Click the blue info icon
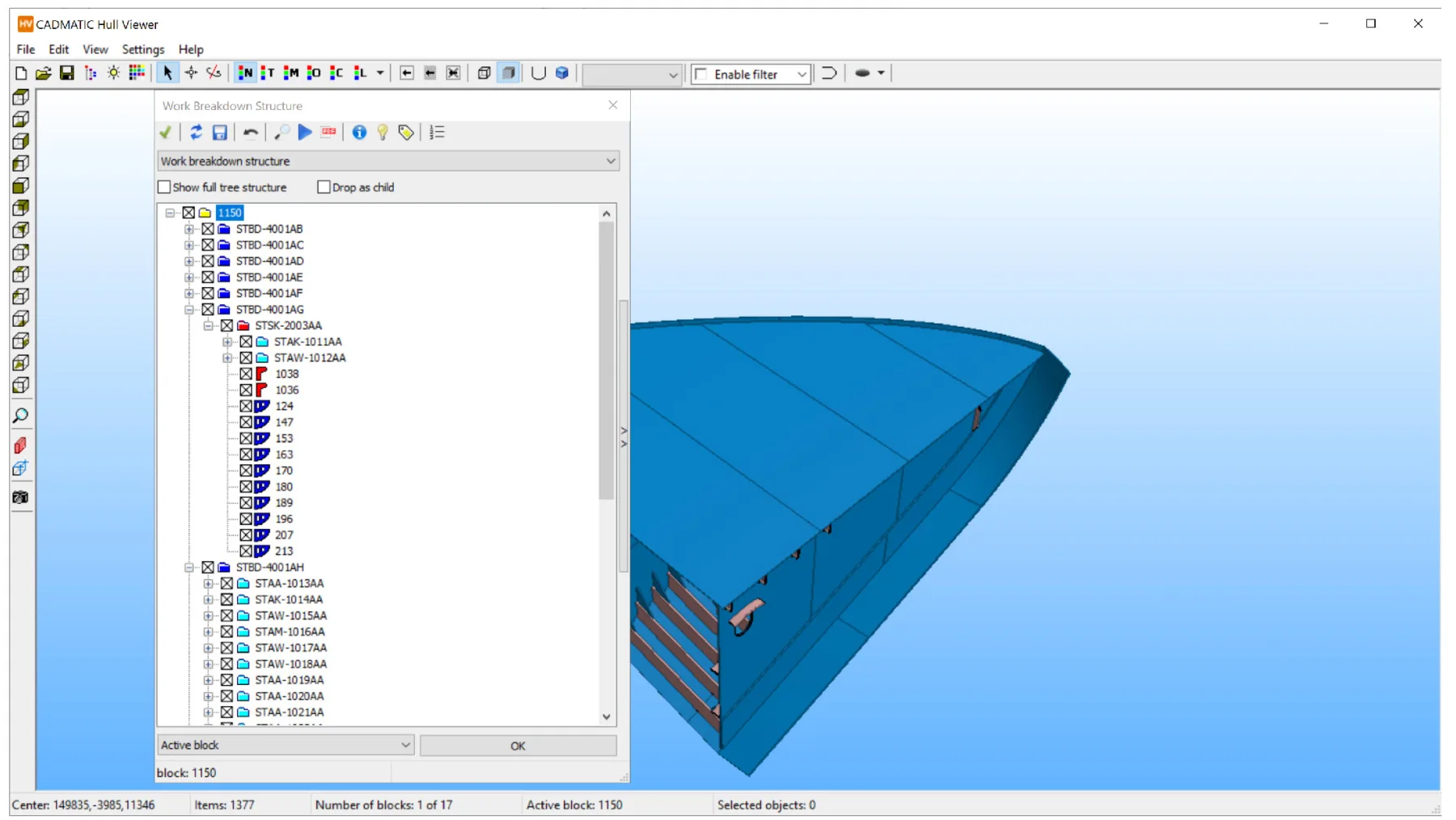 pyautogui.click(x=359, y=133)
